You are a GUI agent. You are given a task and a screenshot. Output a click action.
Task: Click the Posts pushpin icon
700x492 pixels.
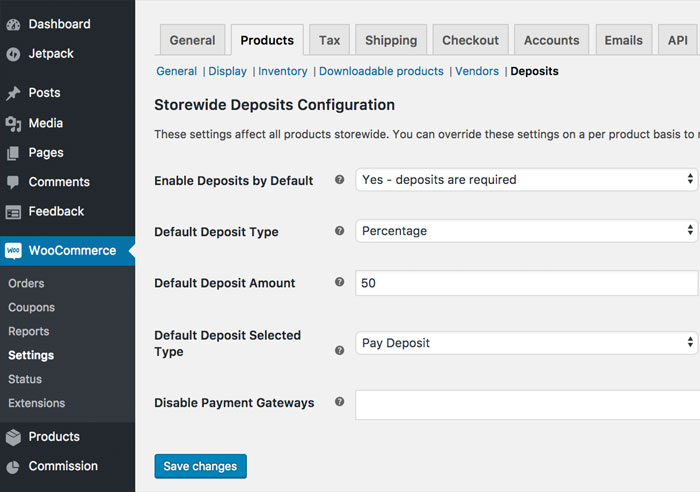click(13, 93)
